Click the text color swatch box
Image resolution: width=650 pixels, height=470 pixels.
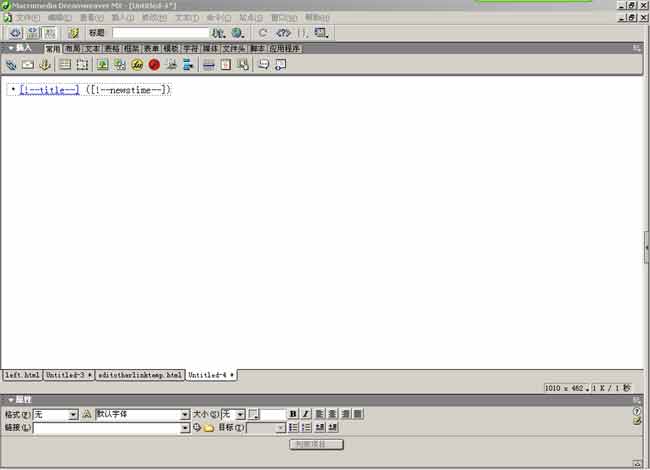(254, 414)
